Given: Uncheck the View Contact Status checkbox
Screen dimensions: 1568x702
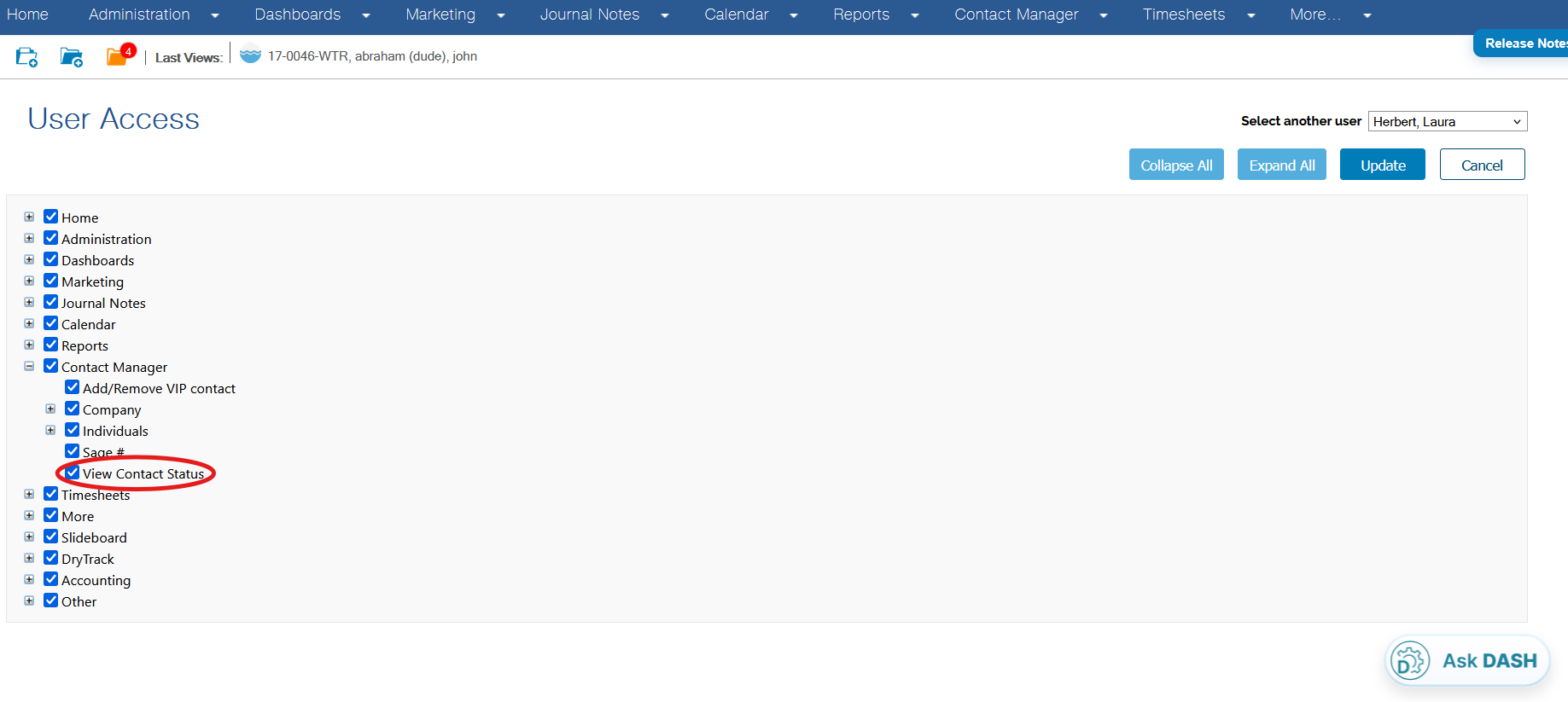Looking at the screenshot, I should (73, 473).
